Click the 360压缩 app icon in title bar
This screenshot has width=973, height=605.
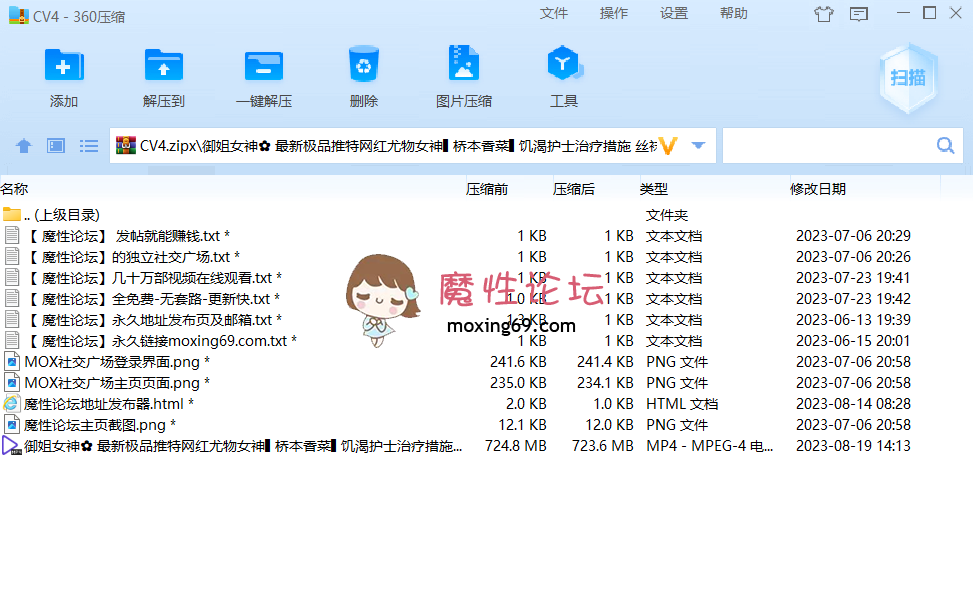(19, 15)
